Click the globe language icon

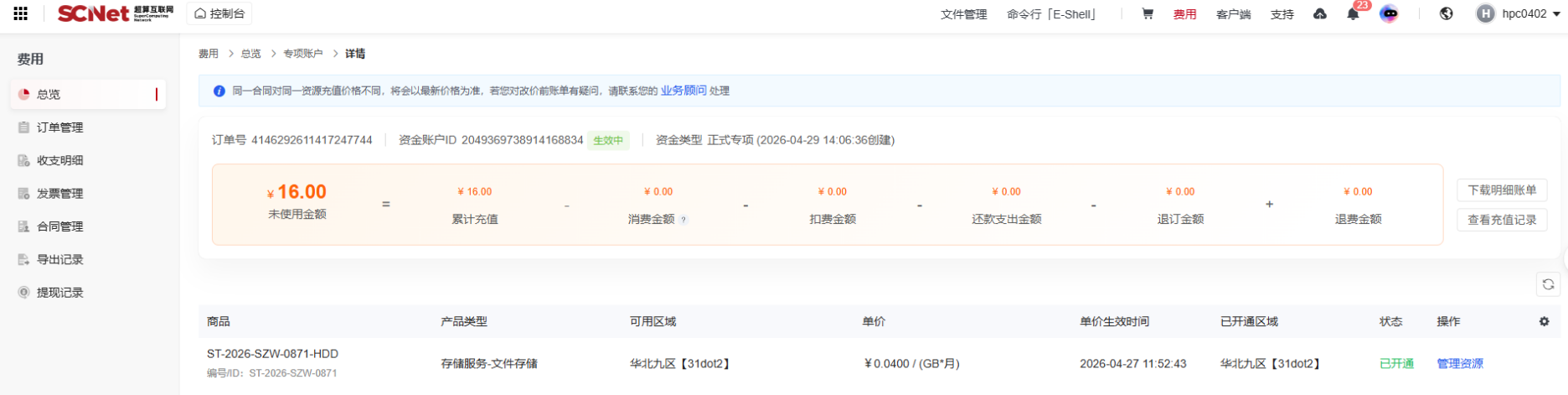pyautogui.click(x=1446, y=13)
